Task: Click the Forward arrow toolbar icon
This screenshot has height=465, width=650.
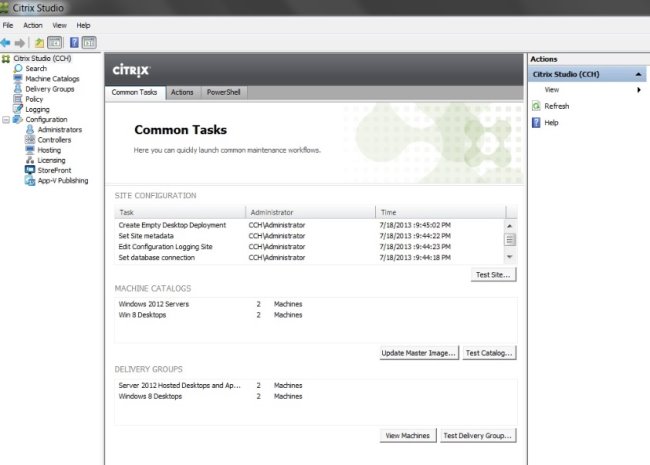Action: point(19,43)
